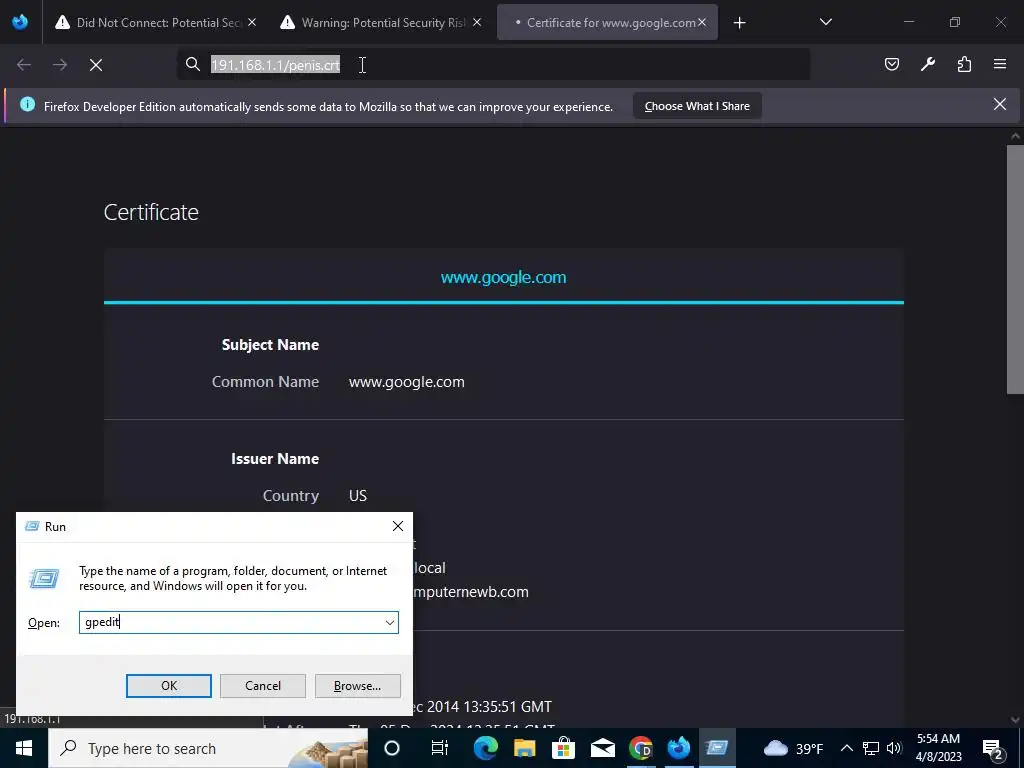Image resolution: width=1024 pixels, height=768 pixels.
Task: Click OK in the Run dialog
Action: pos(168,686)
